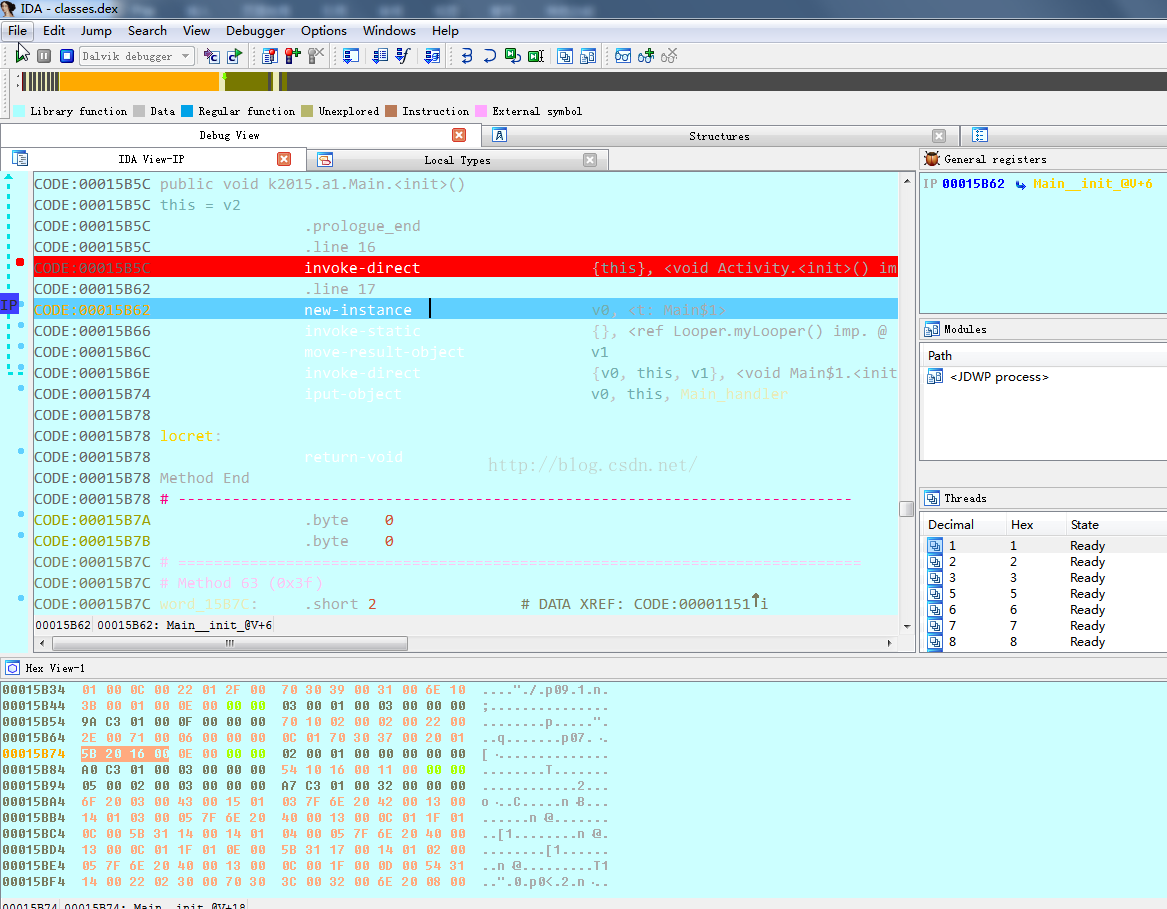Screen dimensions: 1167x909
Task: Open the Options menu
Action: pos(324,31)
